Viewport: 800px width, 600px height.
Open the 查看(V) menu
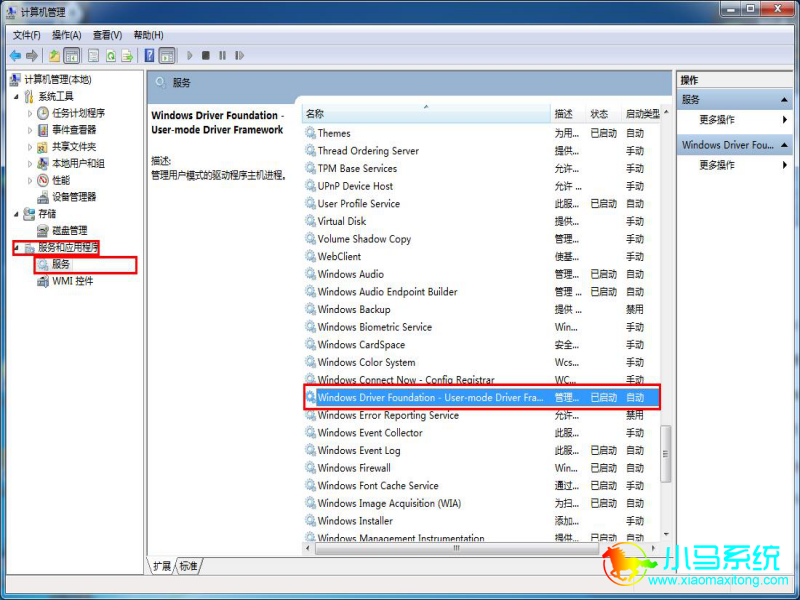point(107,35)
